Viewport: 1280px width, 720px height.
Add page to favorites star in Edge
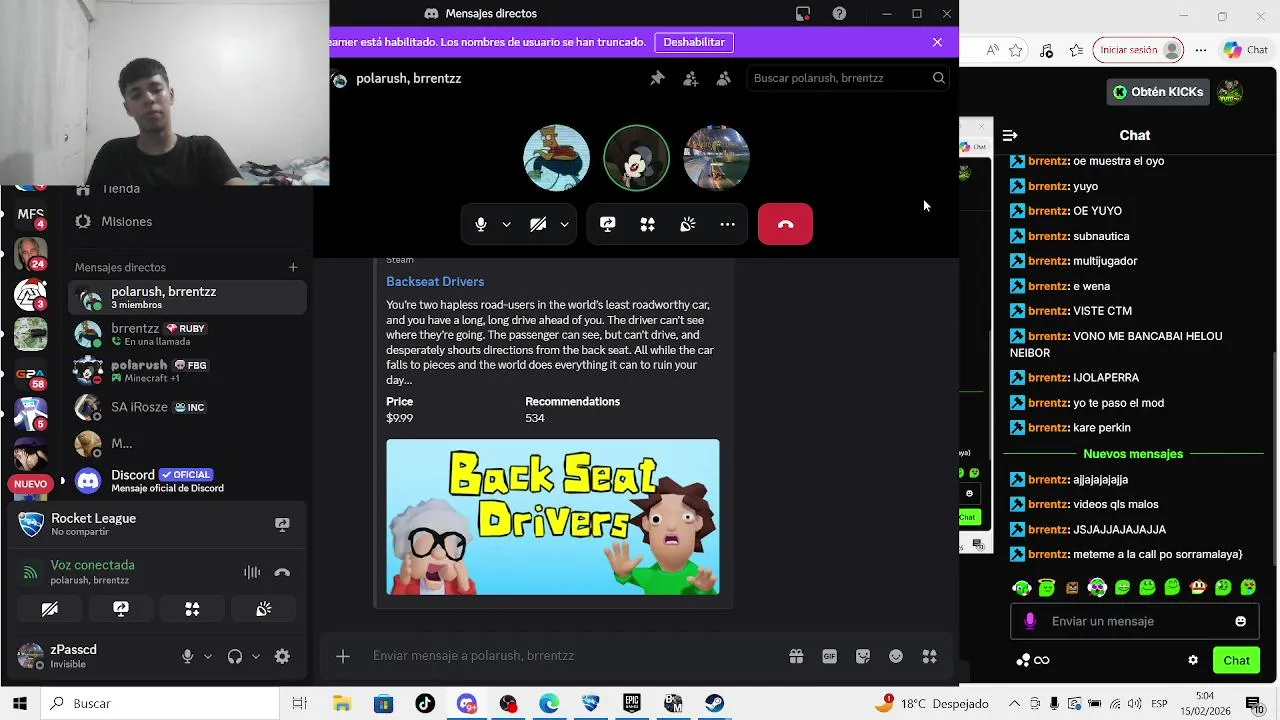[x=1015, y=50]
